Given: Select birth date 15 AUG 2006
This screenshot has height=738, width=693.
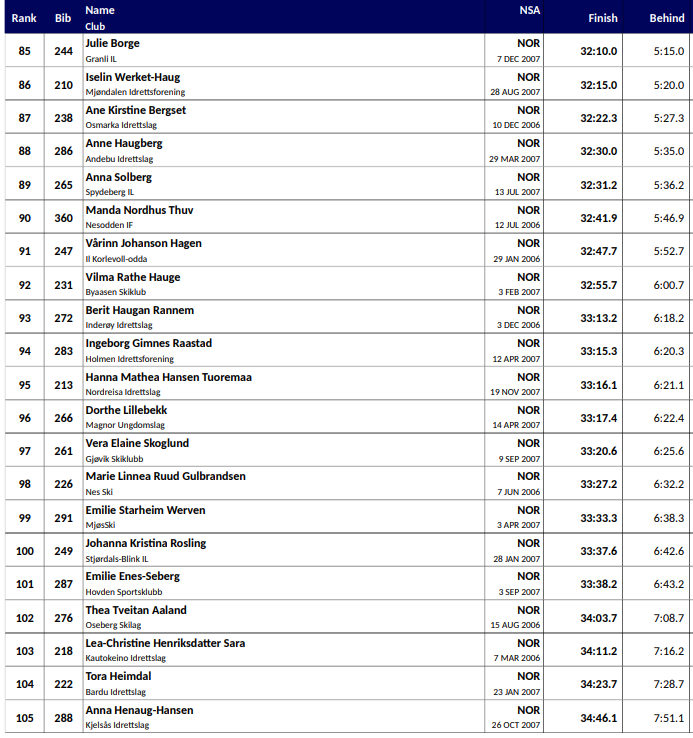Looking at the screenshot, I should point(515,625).
